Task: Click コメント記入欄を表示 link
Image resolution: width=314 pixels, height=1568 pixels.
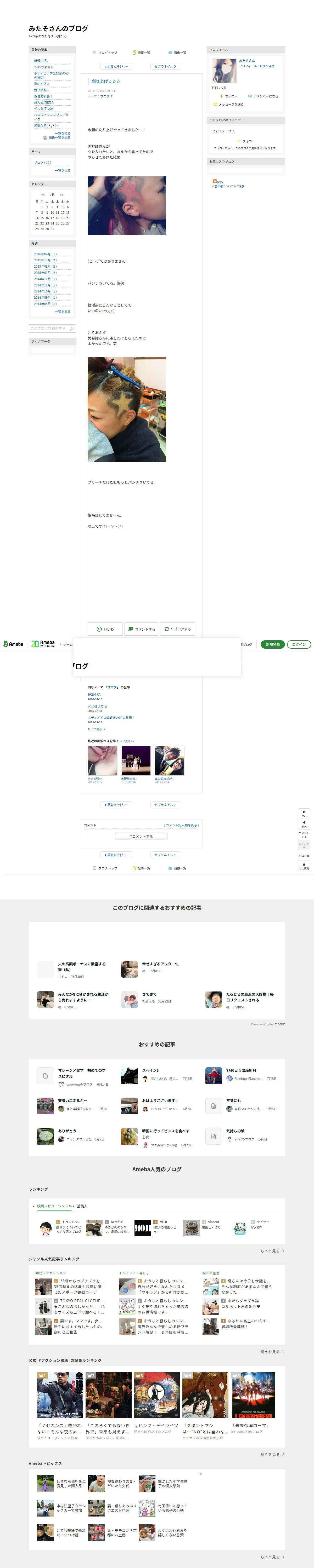Action: [182, 825]
